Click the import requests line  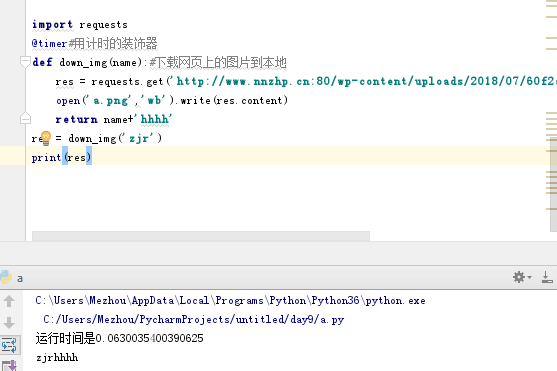pos(80,25)
